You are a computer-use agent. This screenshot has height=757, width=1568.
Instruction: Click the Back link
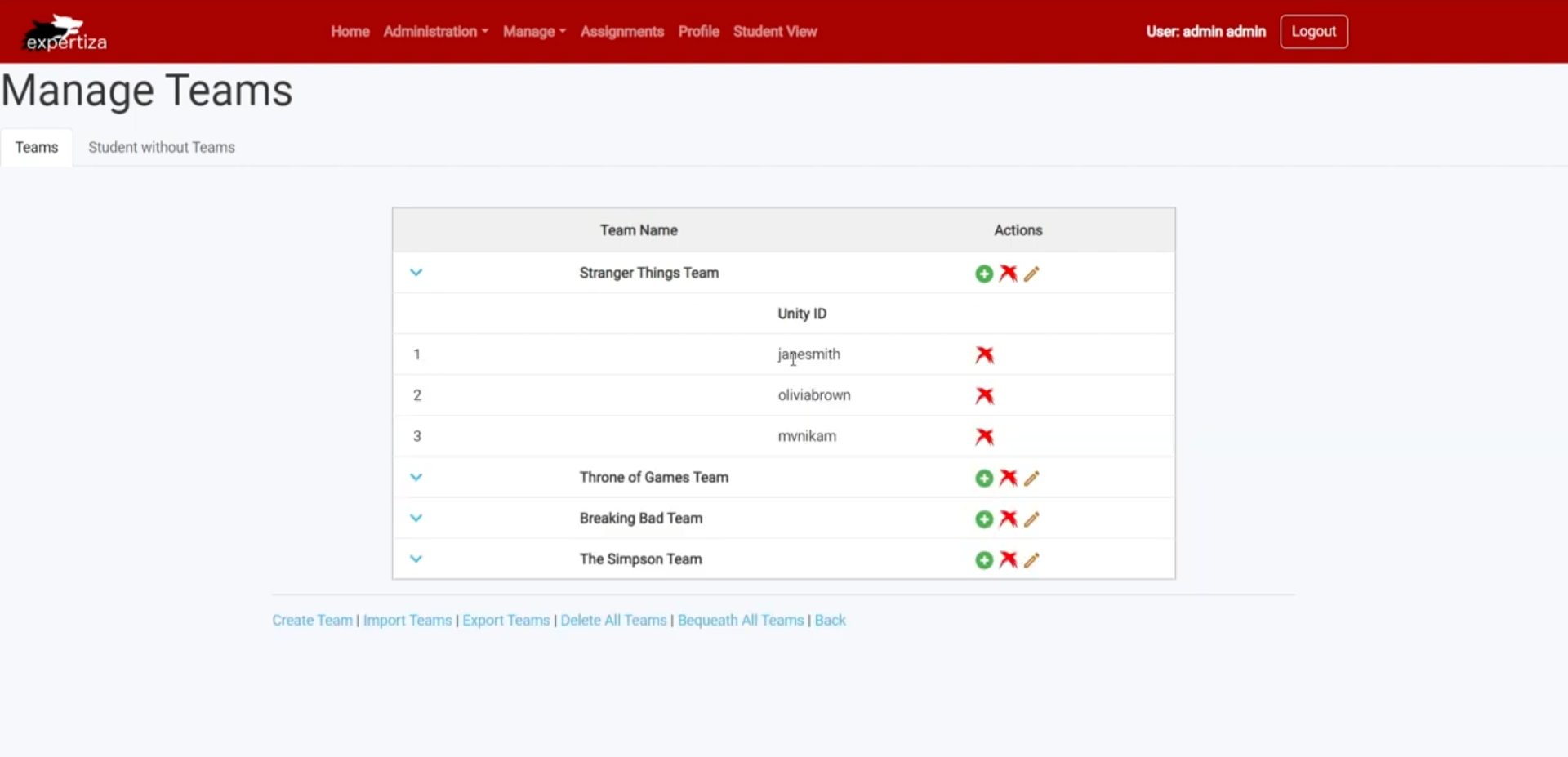click(x=830, y=620)
